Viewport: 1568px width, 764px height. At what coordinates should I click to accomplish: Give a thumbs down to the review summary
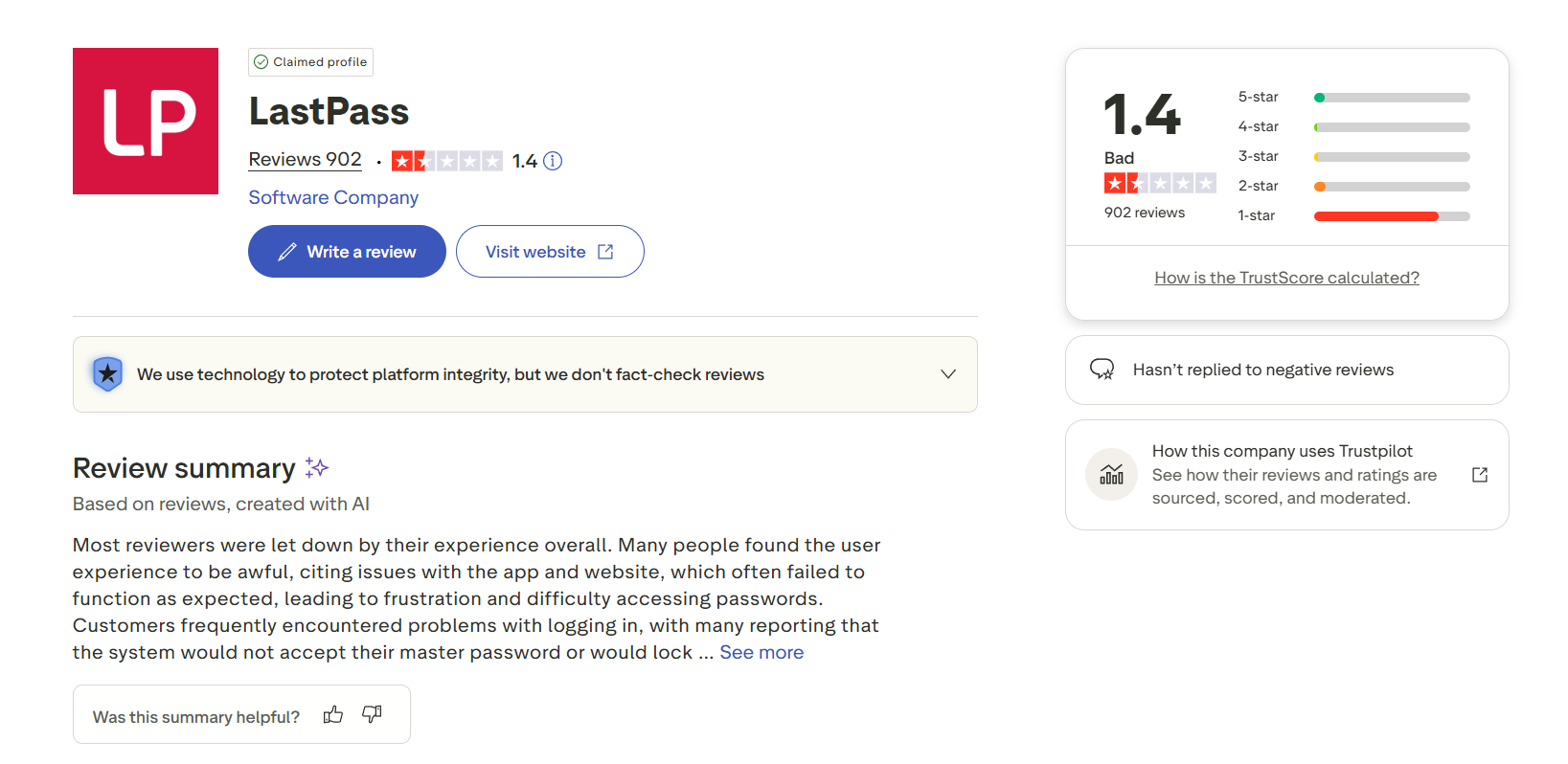click(372, 714)
